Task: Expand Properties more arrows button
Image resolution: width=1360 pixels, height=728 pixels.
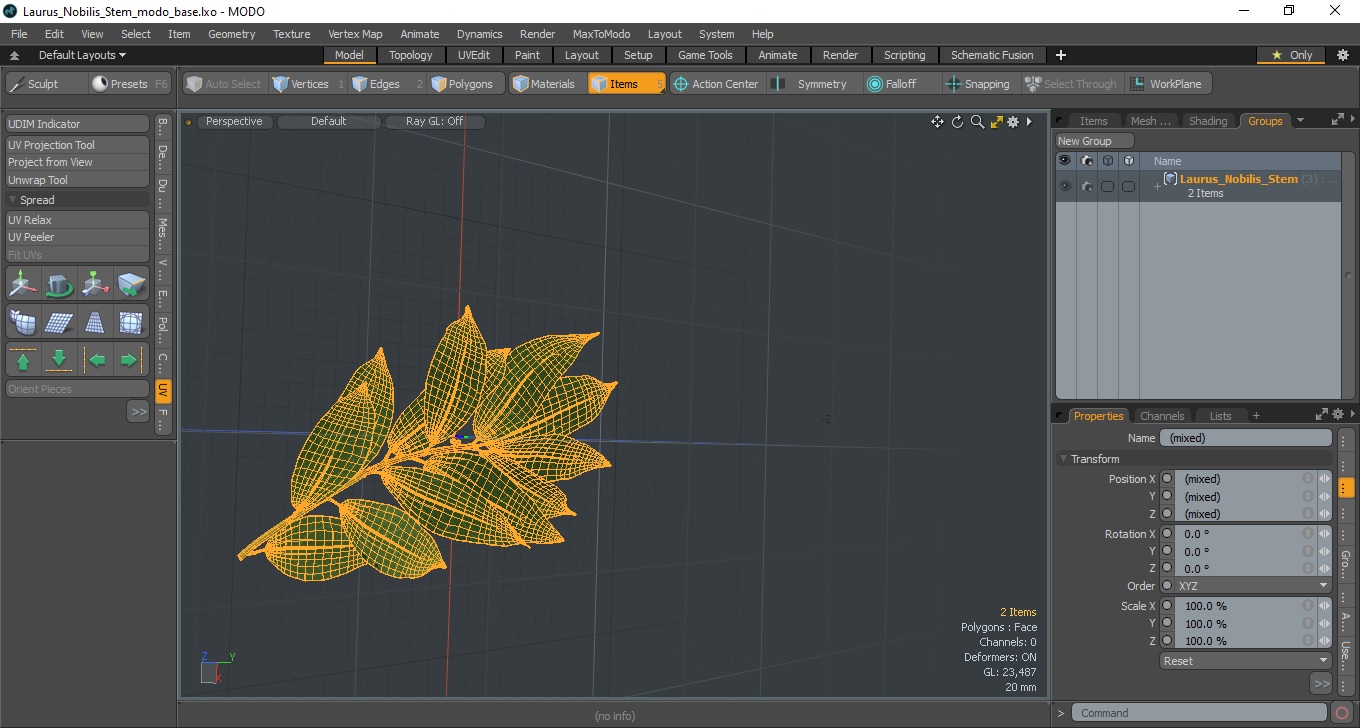Action: coord(1321,684)
